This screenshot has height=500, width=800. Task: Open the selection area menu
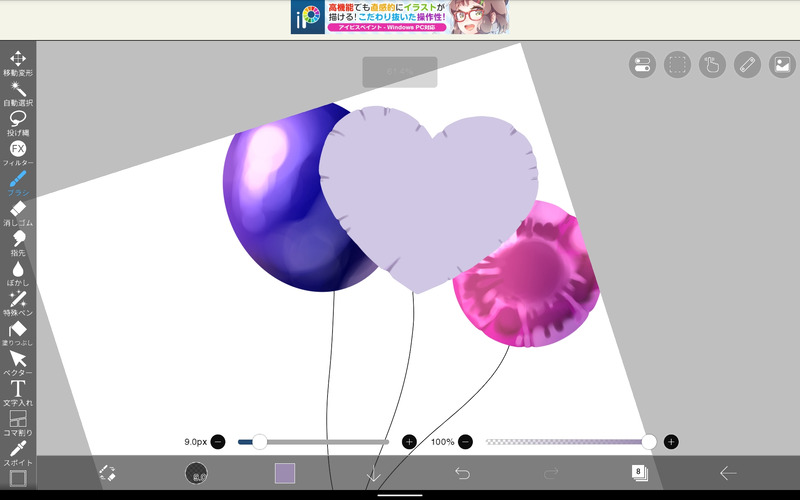677,65
